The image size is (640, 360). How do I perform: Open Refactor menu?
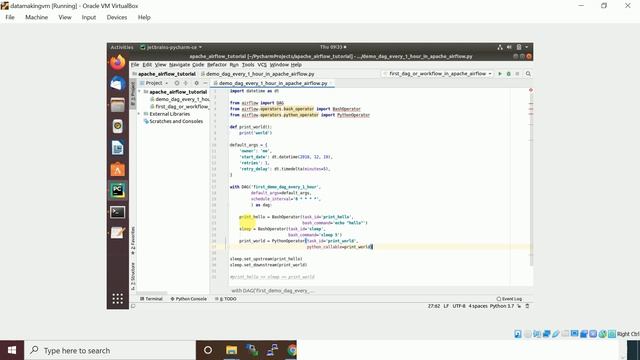[x=217, y=65]
